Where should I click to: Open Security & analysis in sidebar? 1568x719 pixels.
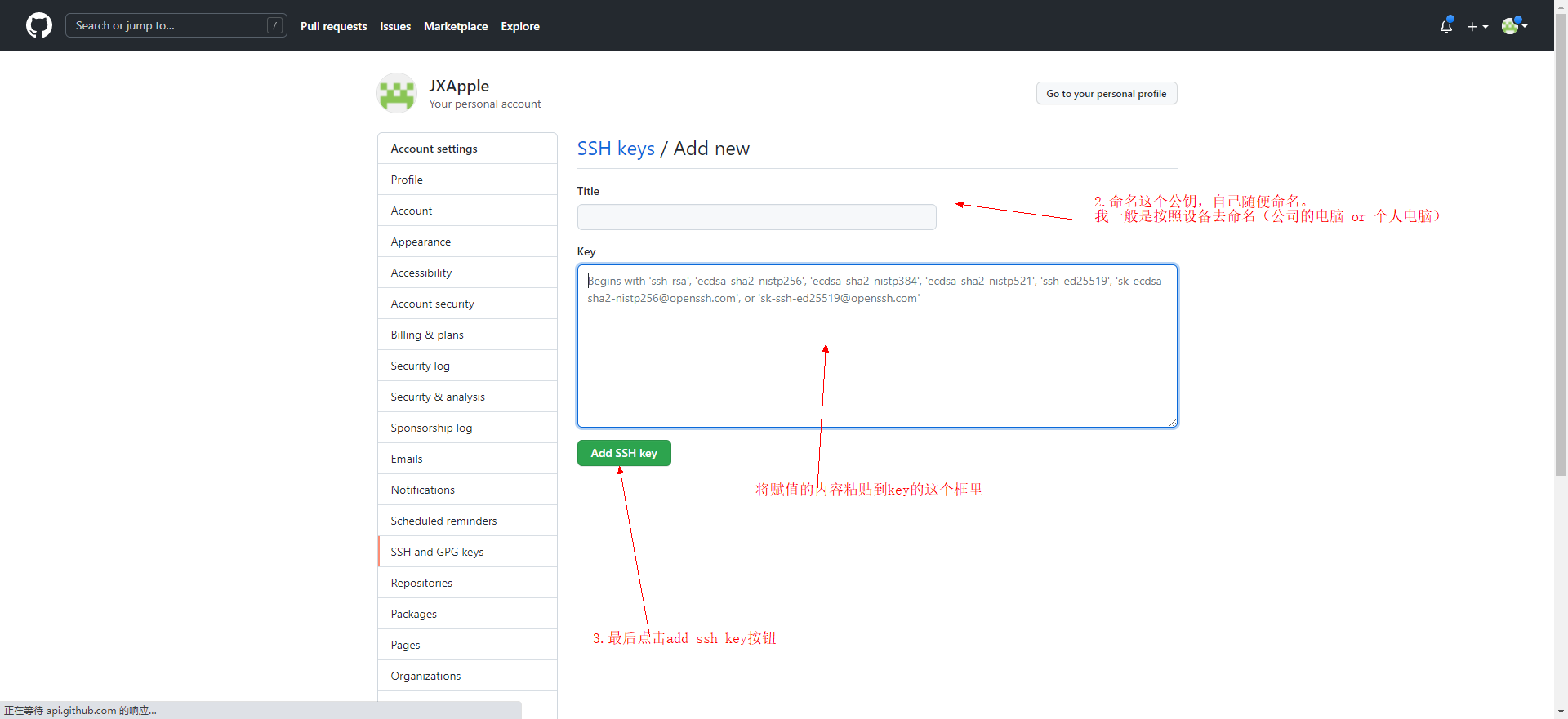[467, 397]
